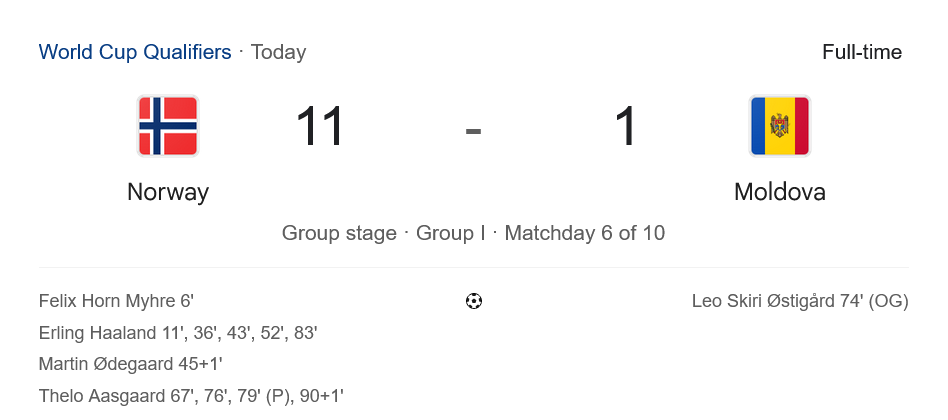Click the Thelo Aasgaard goals line

pos(191,396)
